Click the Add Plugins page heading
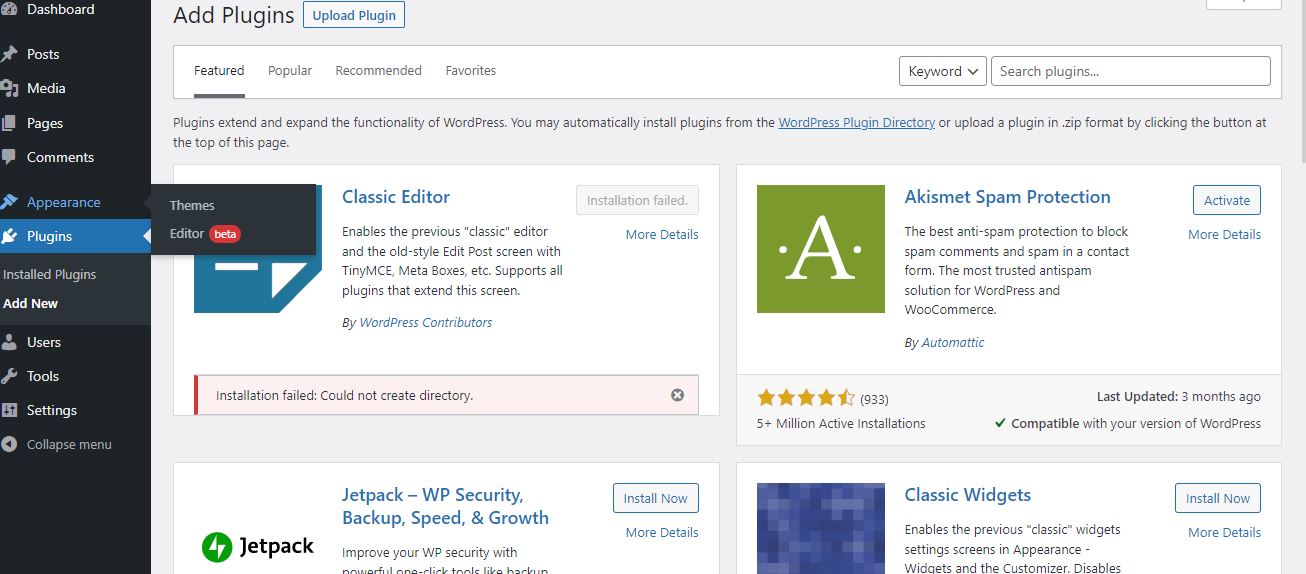This screenshot has width=1306, height=574. [x=234, y=15]
